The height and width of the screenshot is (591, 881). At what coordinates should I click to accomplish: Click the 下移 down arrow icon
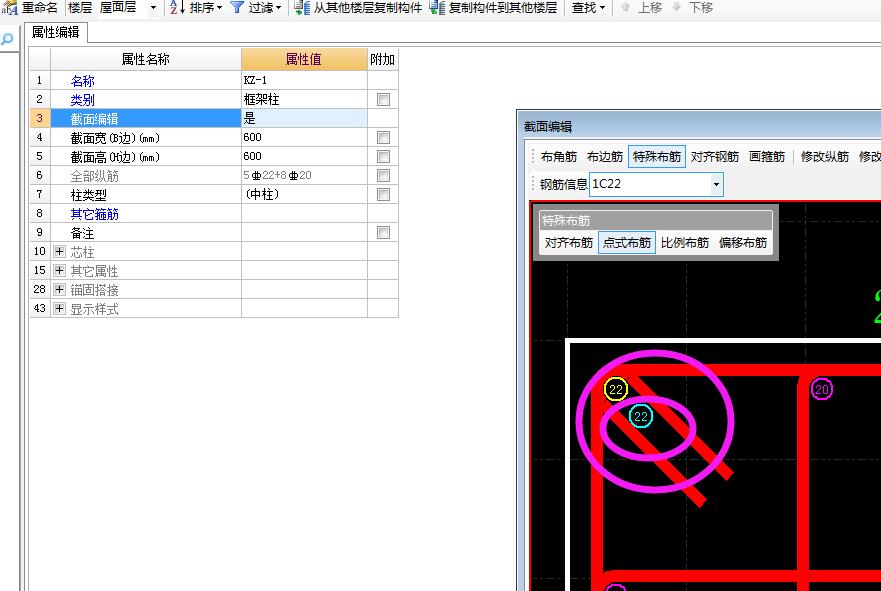coord(677,7)
